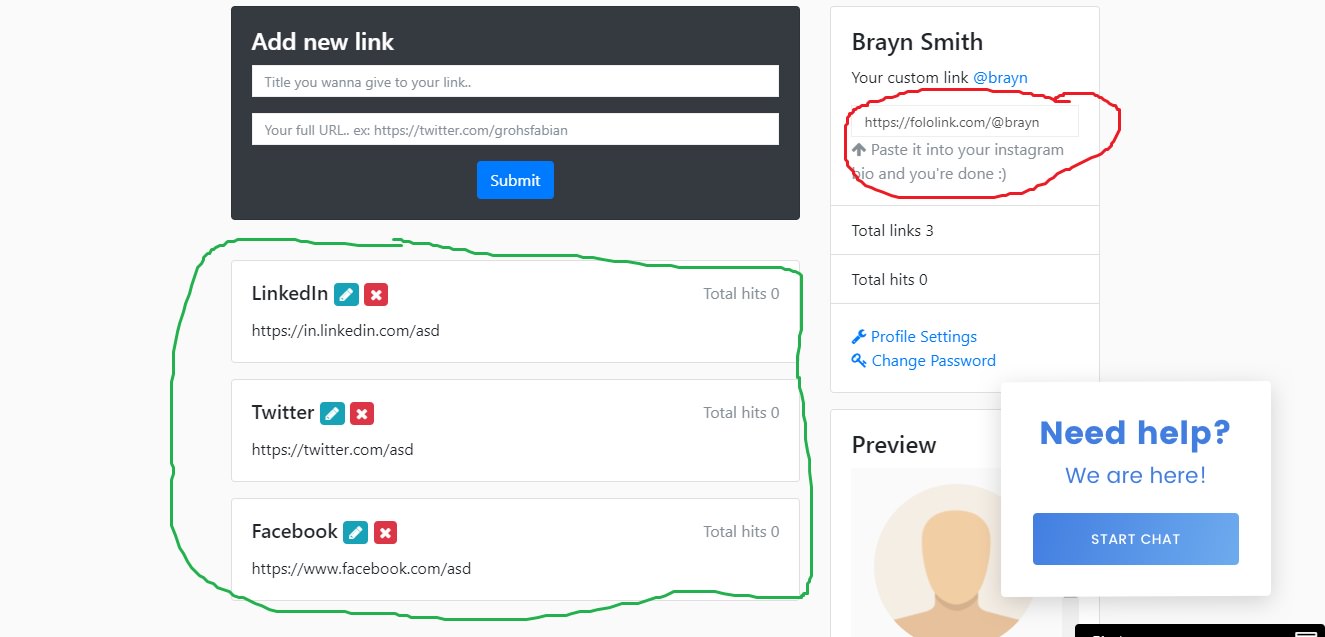Click into the full URL input field
The width and height of the screenshot is (1325, 637).
point(515,130)
